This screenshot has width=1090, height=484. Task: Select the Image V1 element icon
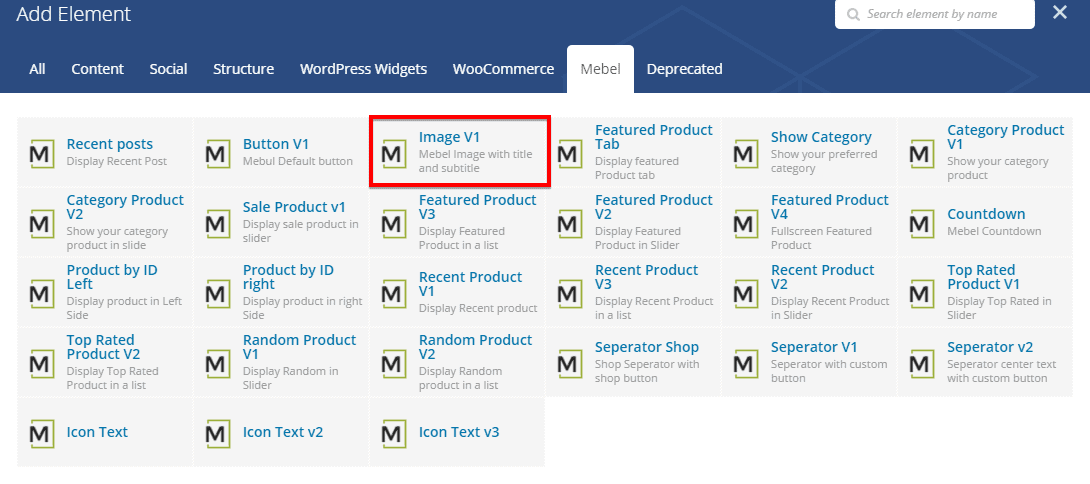(x=393, y=153)
